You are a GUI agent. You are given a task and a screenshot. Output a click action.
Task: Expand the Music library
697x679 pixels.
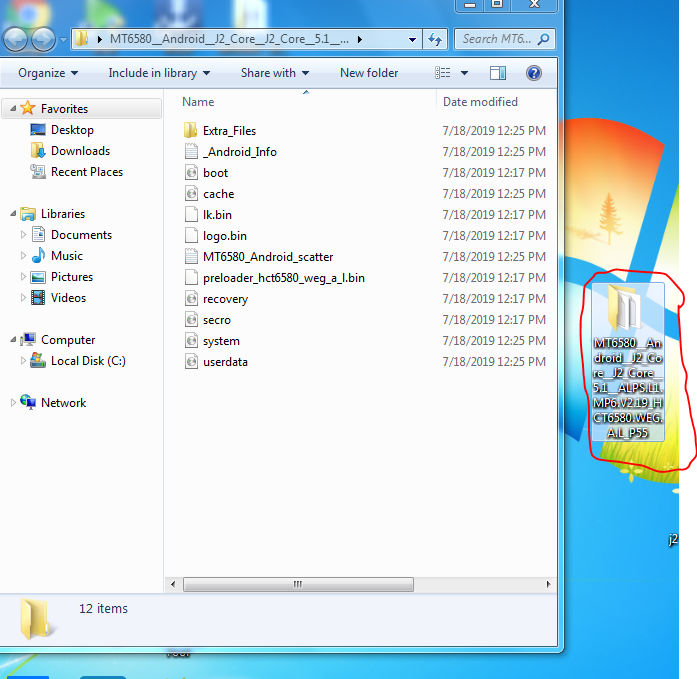point(23,255)
